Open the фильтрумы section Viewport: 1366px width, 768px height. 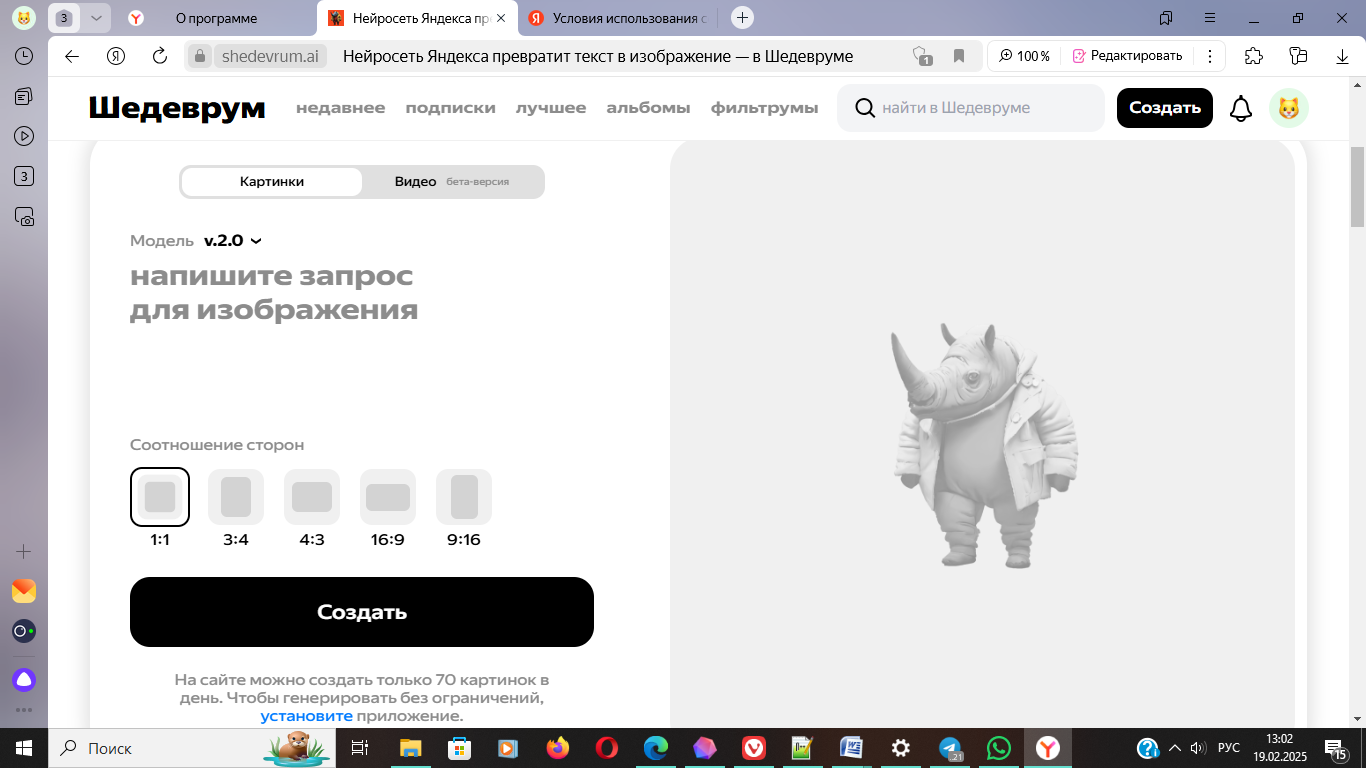[764, 108]
